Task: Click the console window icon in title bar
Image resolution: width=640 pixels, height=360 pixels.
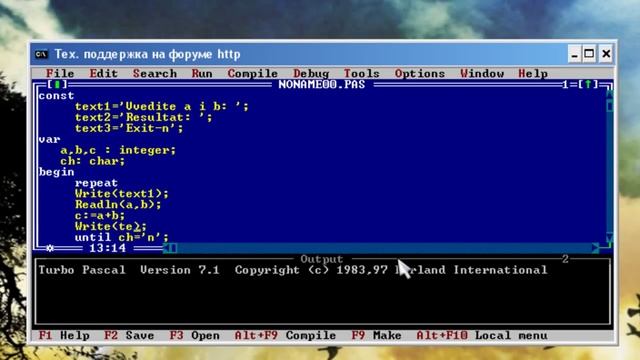Action: pyautogui.click(x=41, y=54)
